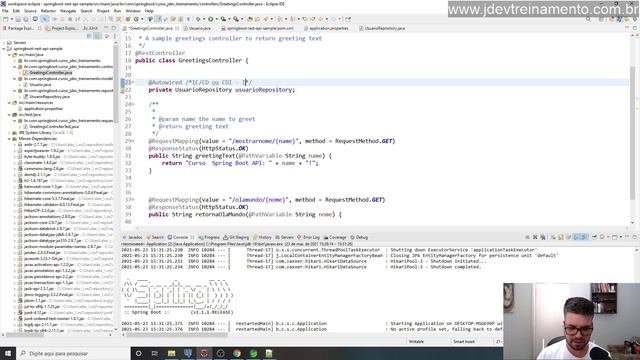Select the JUnit view tab

pos(91,28)
